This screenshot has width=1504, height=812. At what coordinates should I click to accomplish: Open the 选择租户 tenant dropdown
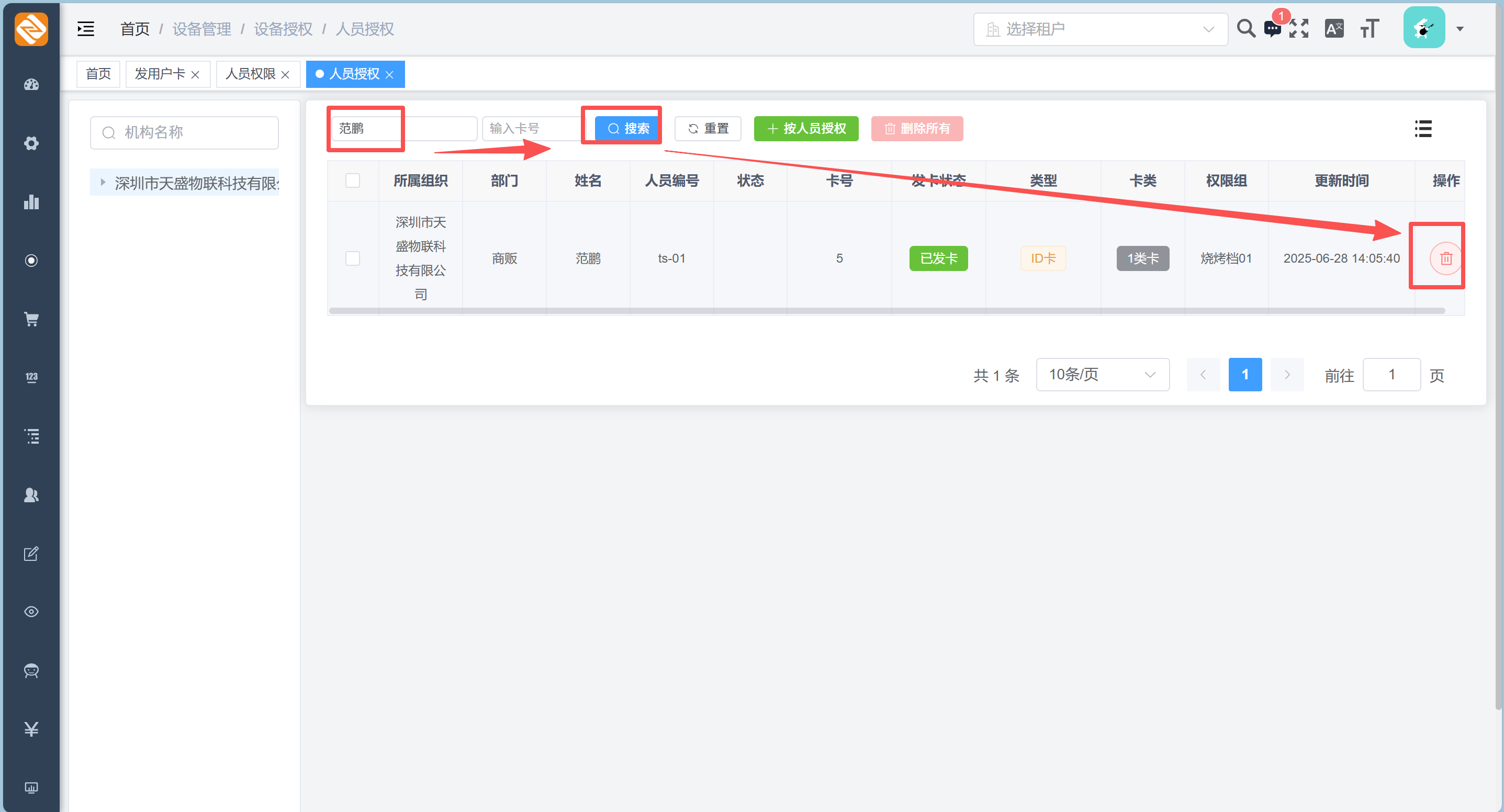1100,29
